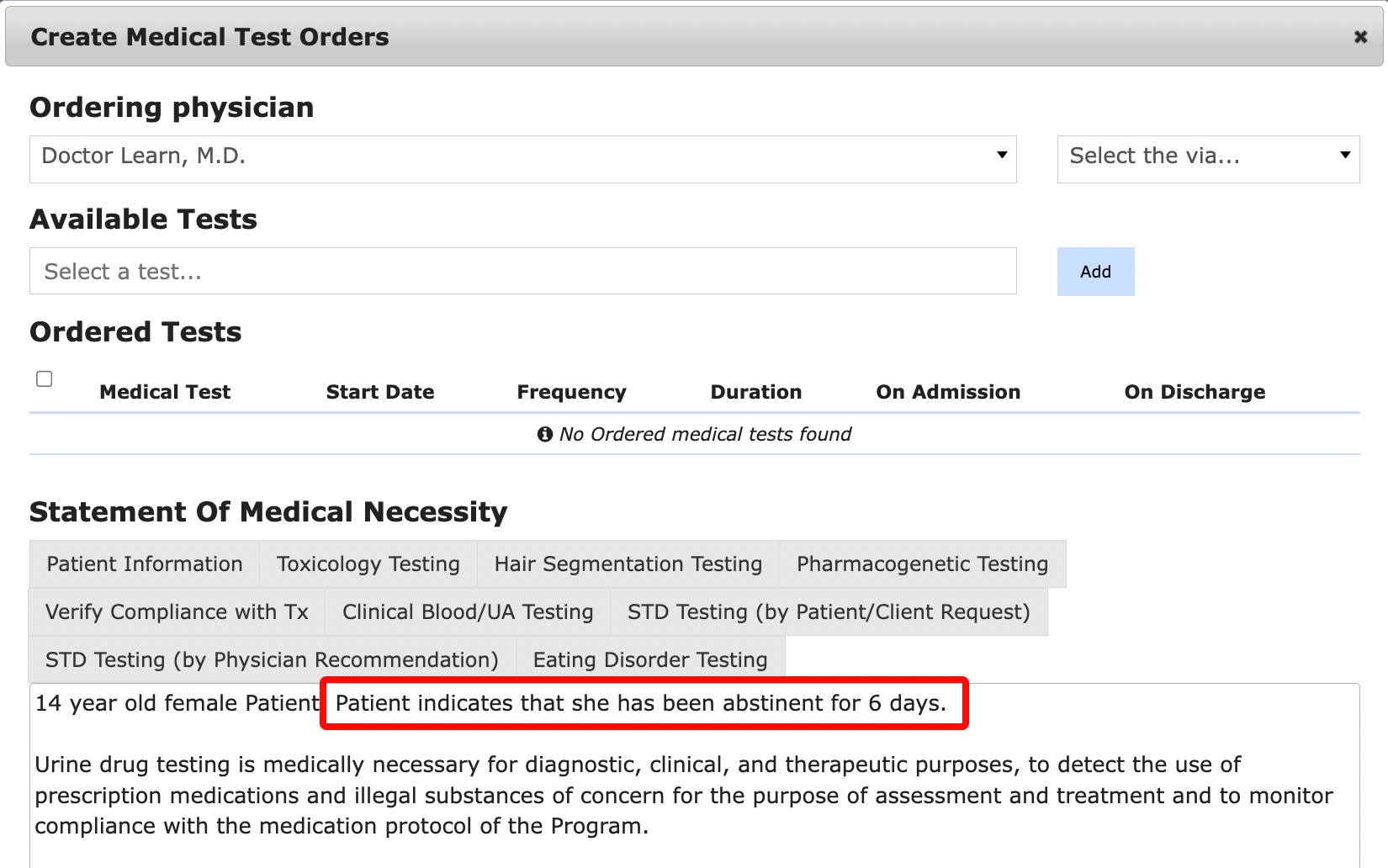Switch to the Eating Disorder Testing tab

tap(650, 659)
